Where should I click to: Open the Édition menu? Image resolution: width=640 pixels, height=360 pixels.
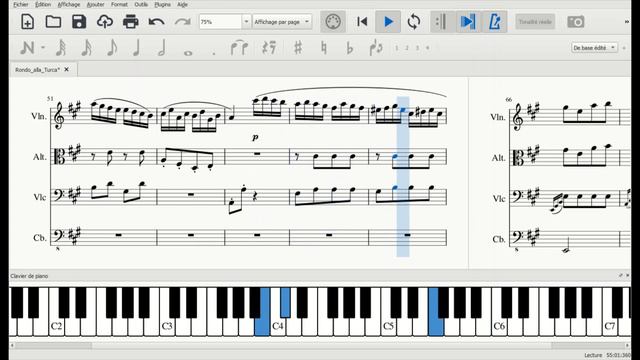tap(43, 4)
